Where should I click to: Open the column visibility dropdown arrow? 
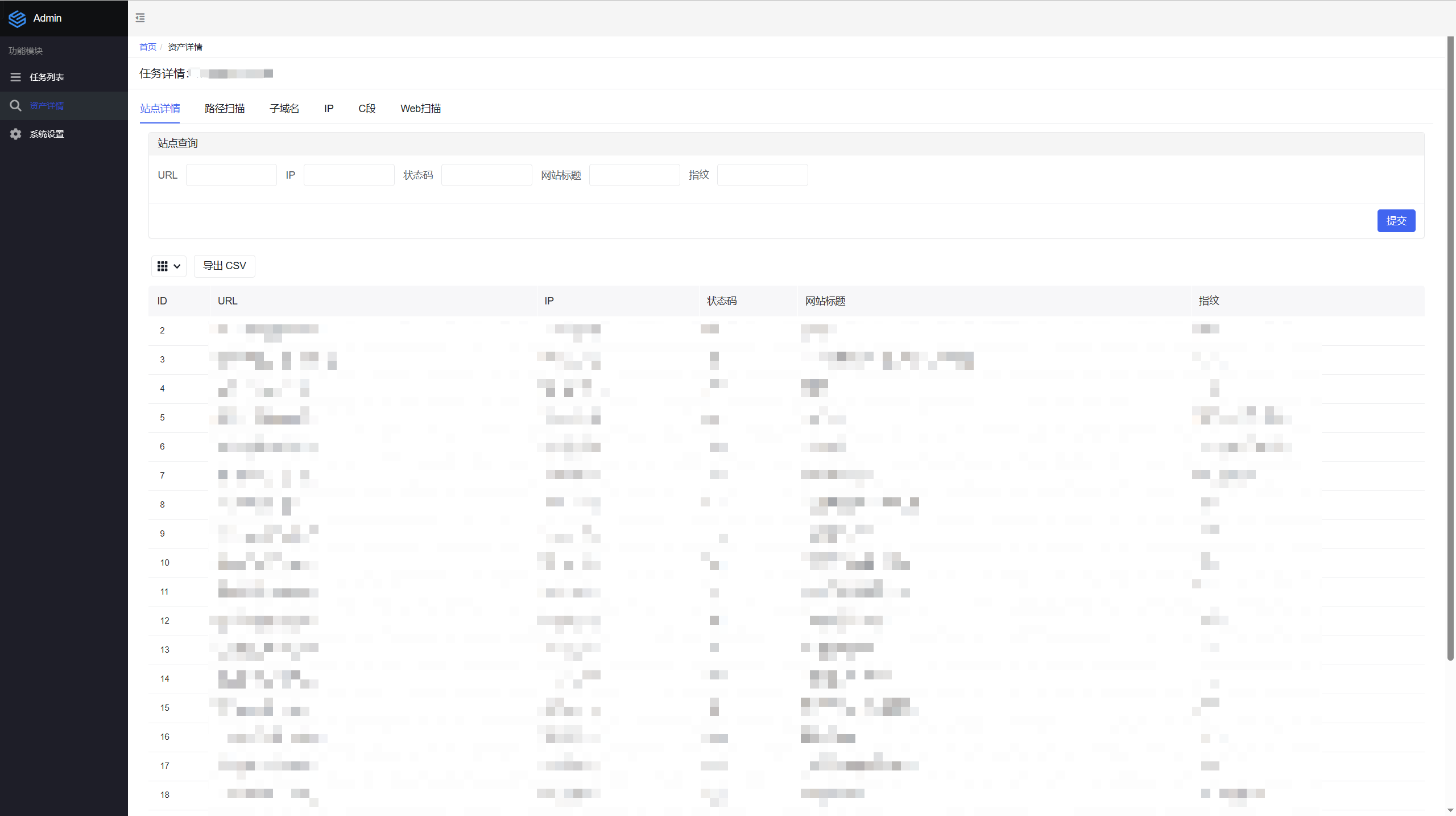click(x=177, y=266)
